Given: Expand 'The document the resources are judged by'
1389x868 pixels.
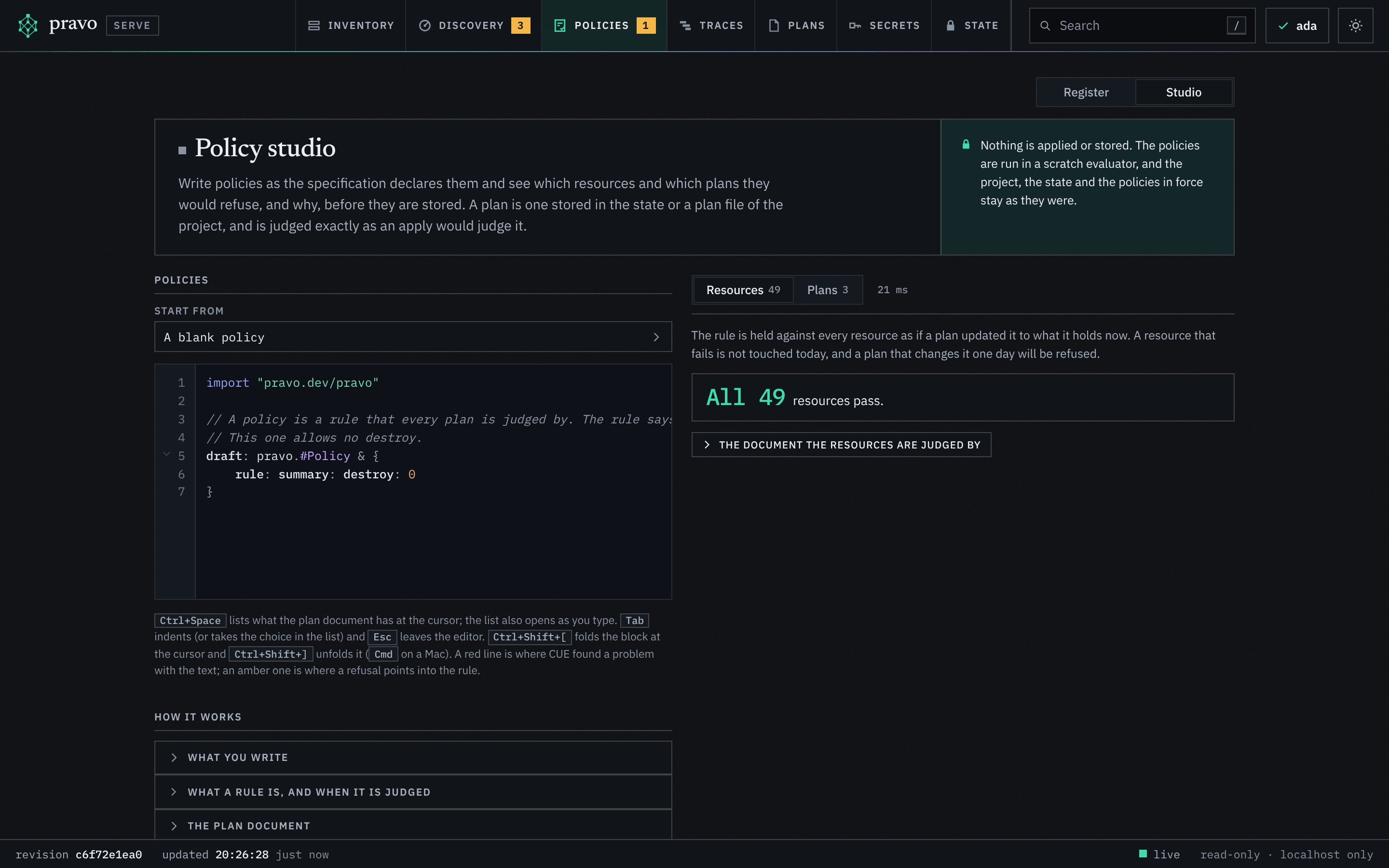Looking at the screenshot, I should (841, 445).
